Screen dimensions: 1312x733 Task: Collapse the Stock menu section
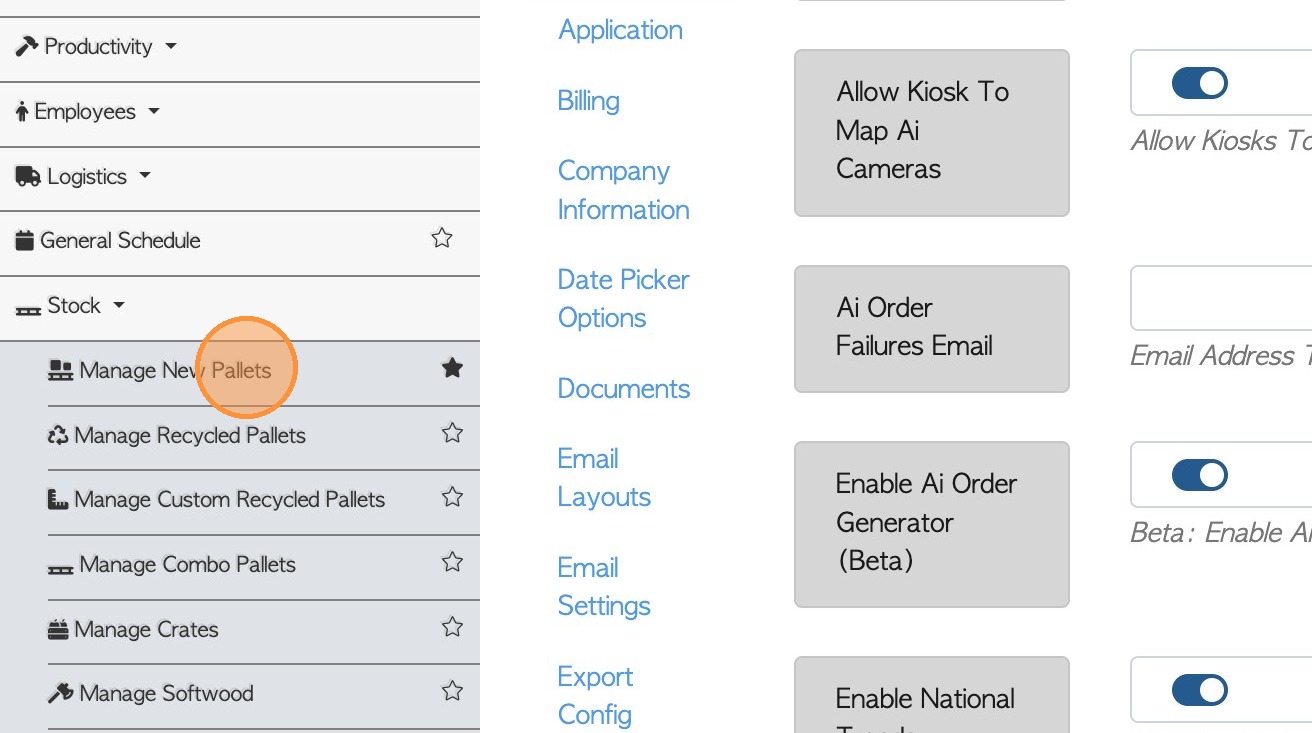(74, 306)
